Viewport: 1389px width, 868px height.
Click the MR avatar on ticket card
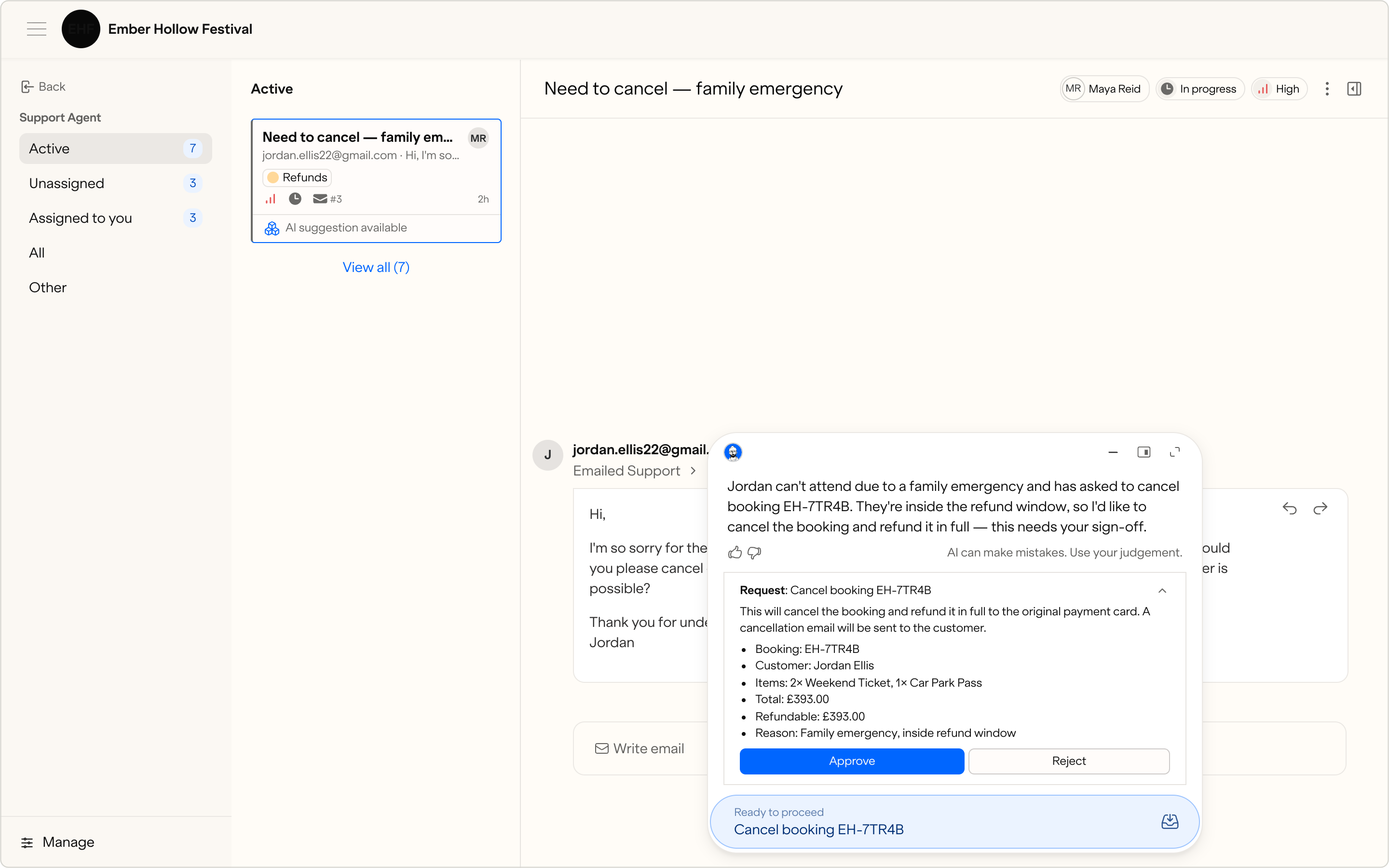[x=478, y=138]
